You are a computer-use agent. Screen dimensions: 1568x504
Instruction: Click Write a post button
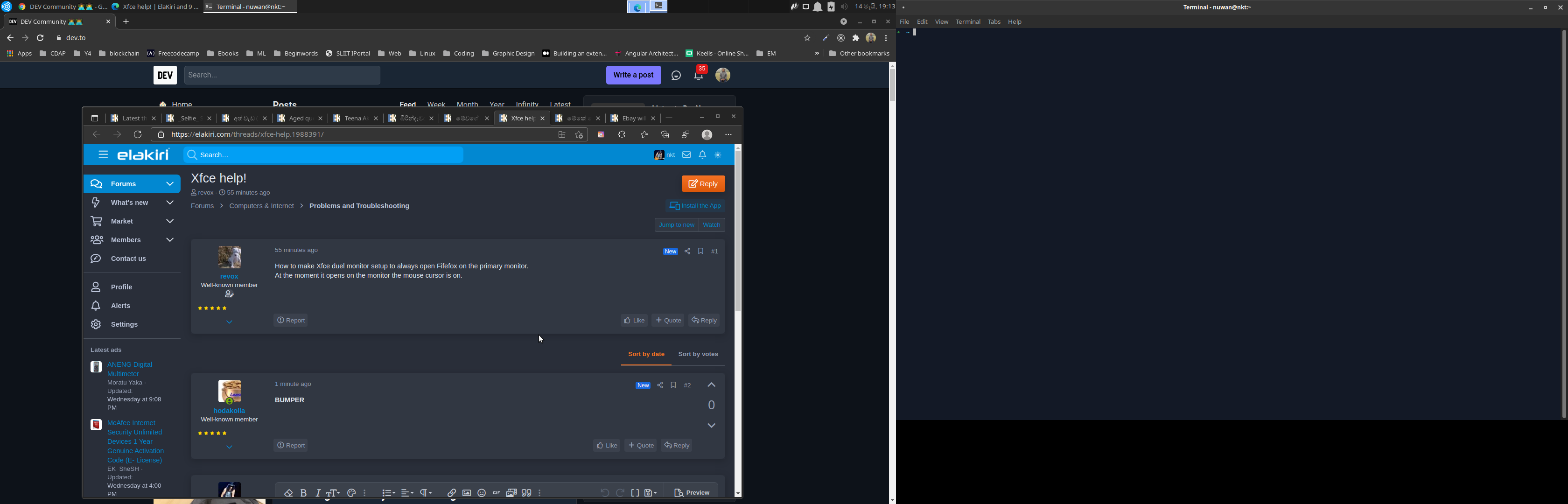point(634,75)
